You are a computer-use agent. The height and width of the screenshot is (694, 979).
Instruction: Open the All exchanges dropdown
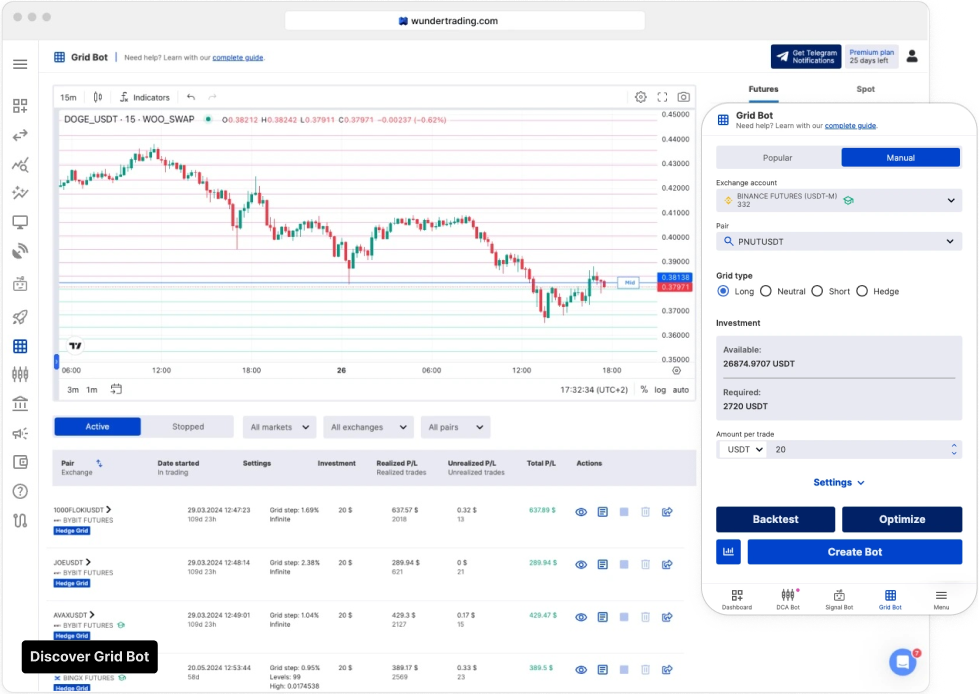[368, 427]
